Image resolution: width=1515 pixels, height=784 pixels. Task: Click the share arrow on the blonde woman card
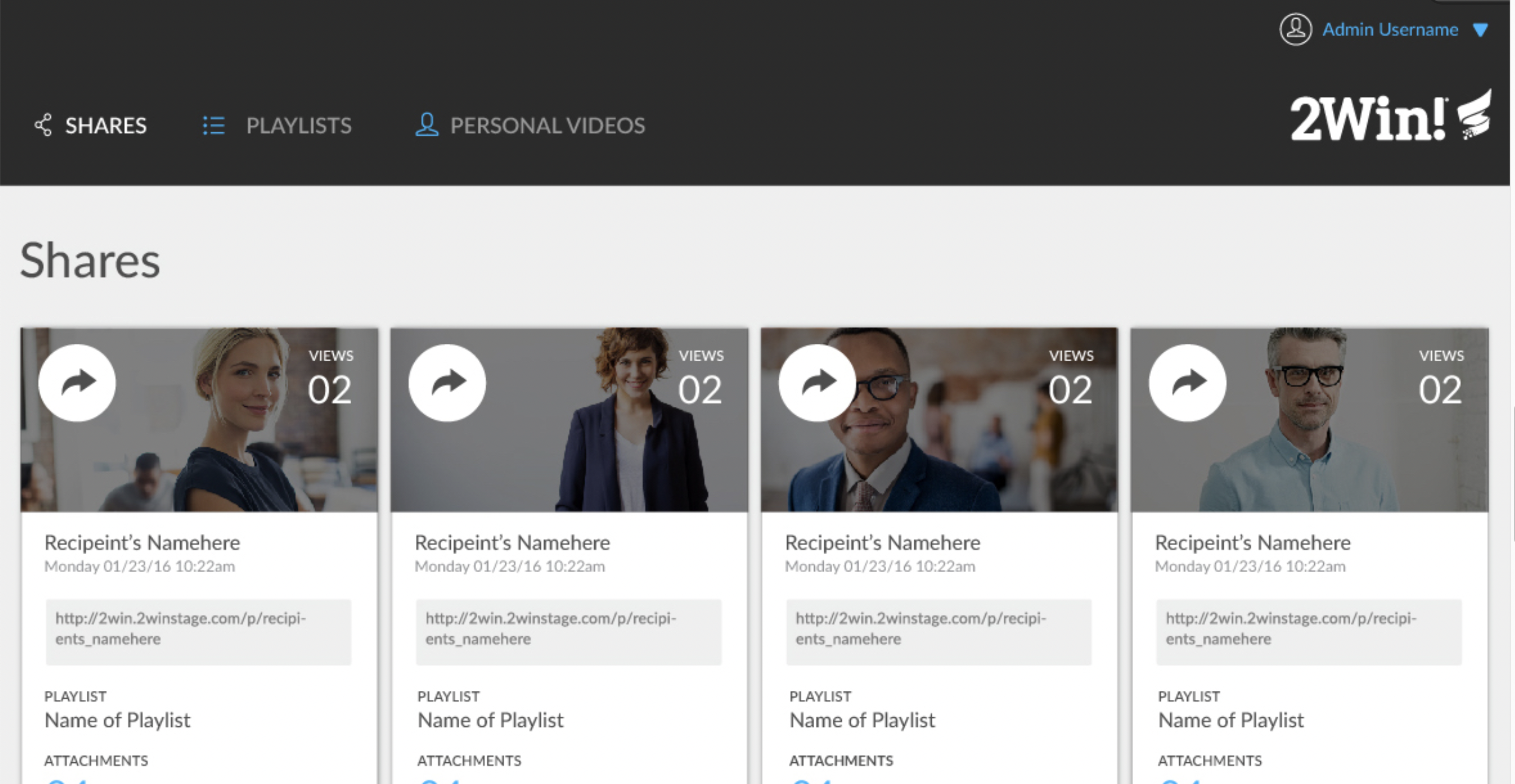tap(77, 383)
